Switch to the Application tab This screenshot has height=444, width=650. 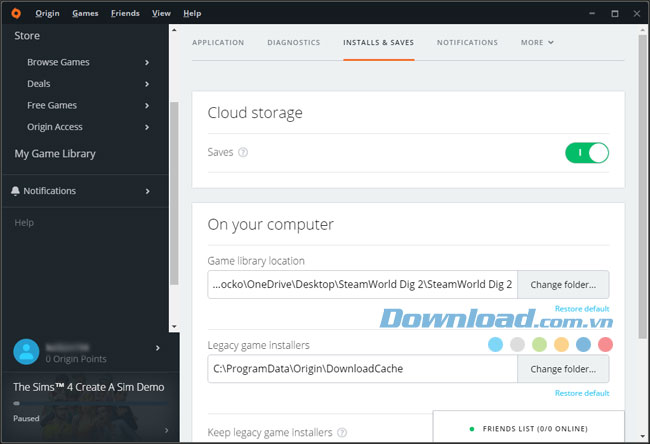click(x=217, y=43)
